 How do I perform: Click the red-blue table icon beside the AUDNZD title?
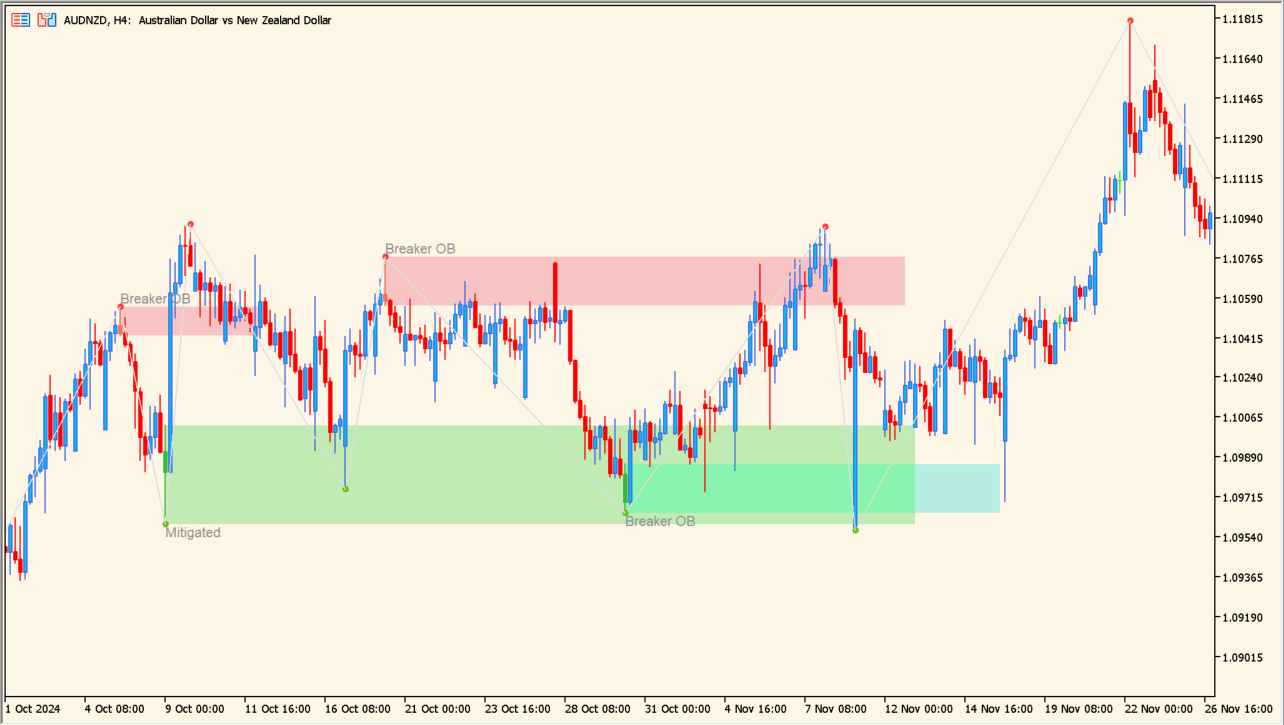pyautogui.click(x=21, y=20)
